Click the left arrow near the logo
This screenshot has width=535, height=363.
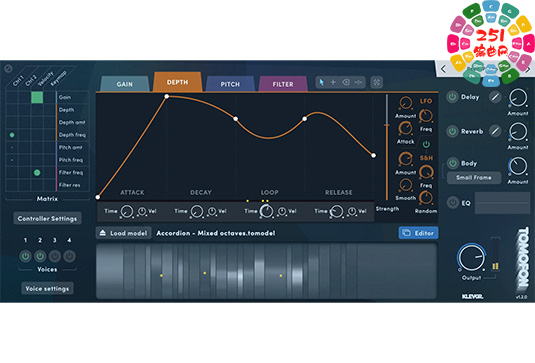443,70
